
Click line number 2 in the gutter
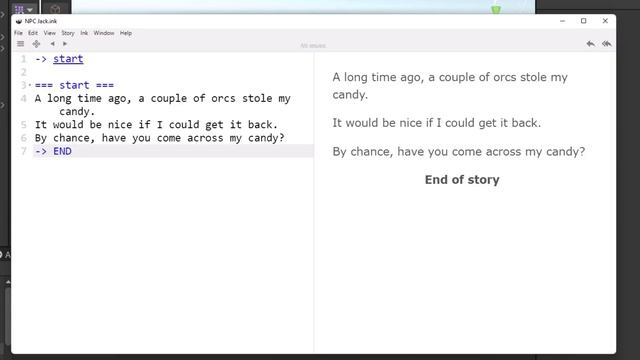pos(24,72)
